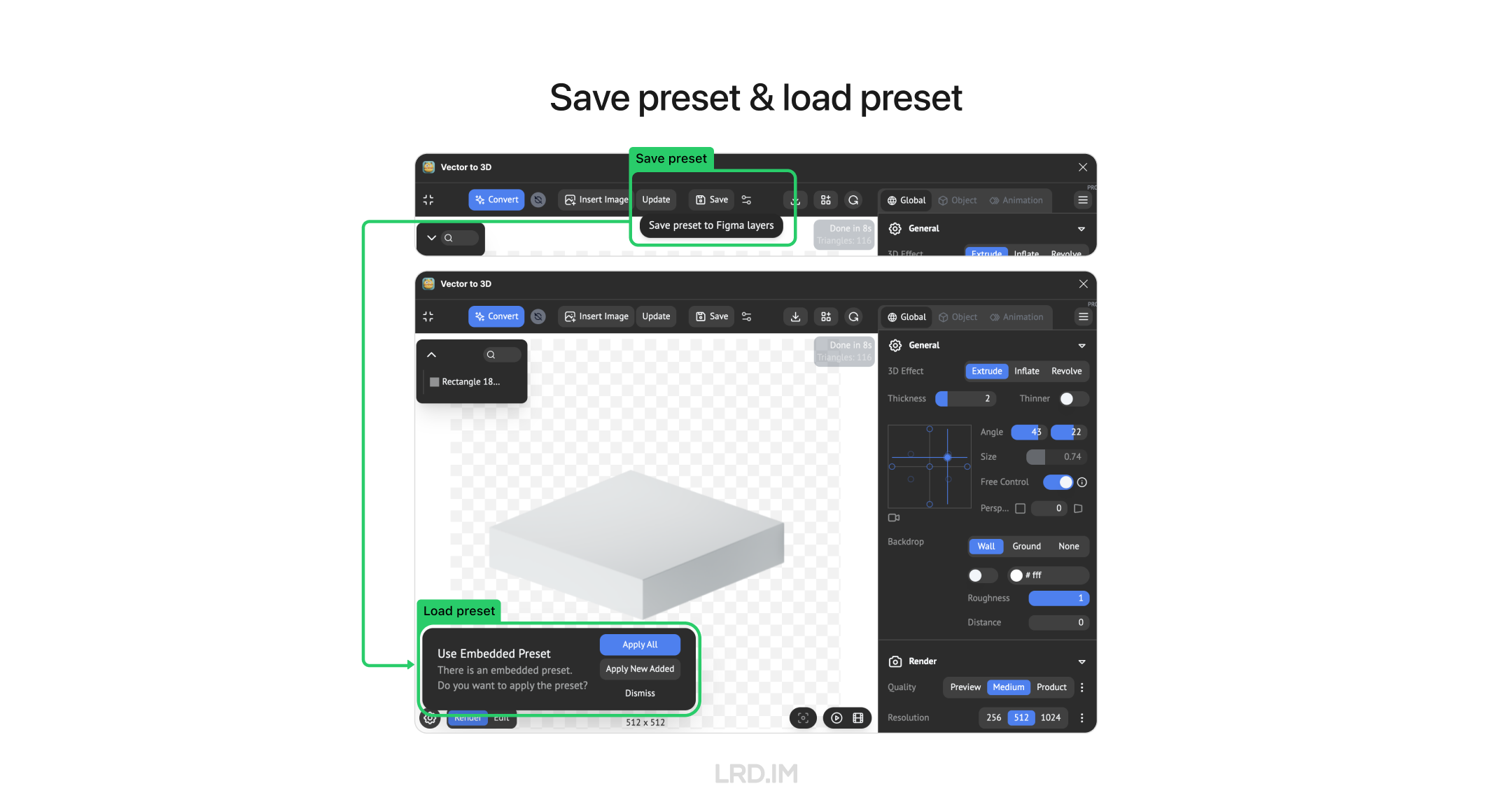Click the refresh/reset icon
This screenshot has width=1512, height=800.
[854, 316]
